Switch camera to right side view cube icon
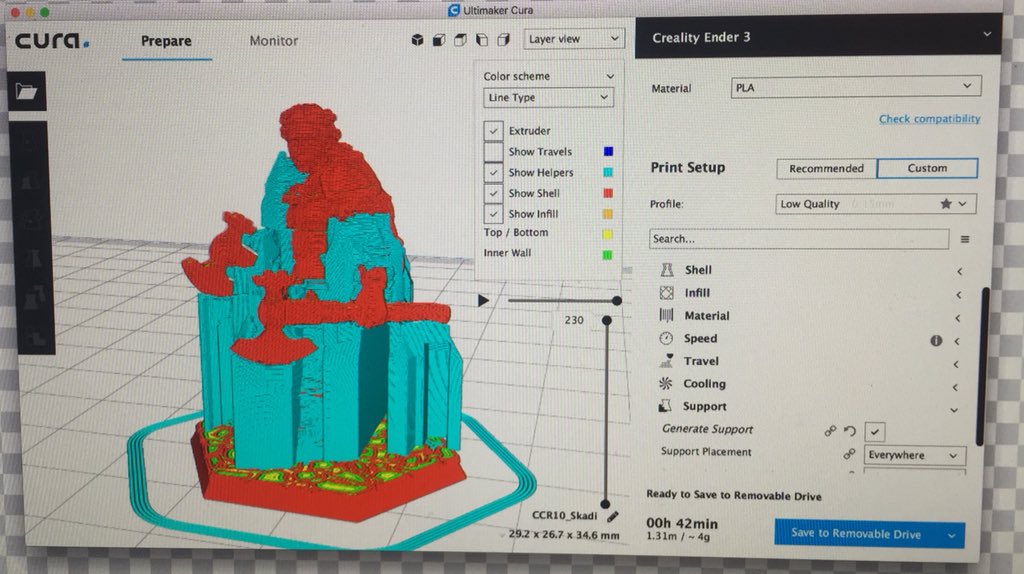Image resolution: width=1024 pixels, height=574 pixels. coord(504,40)
